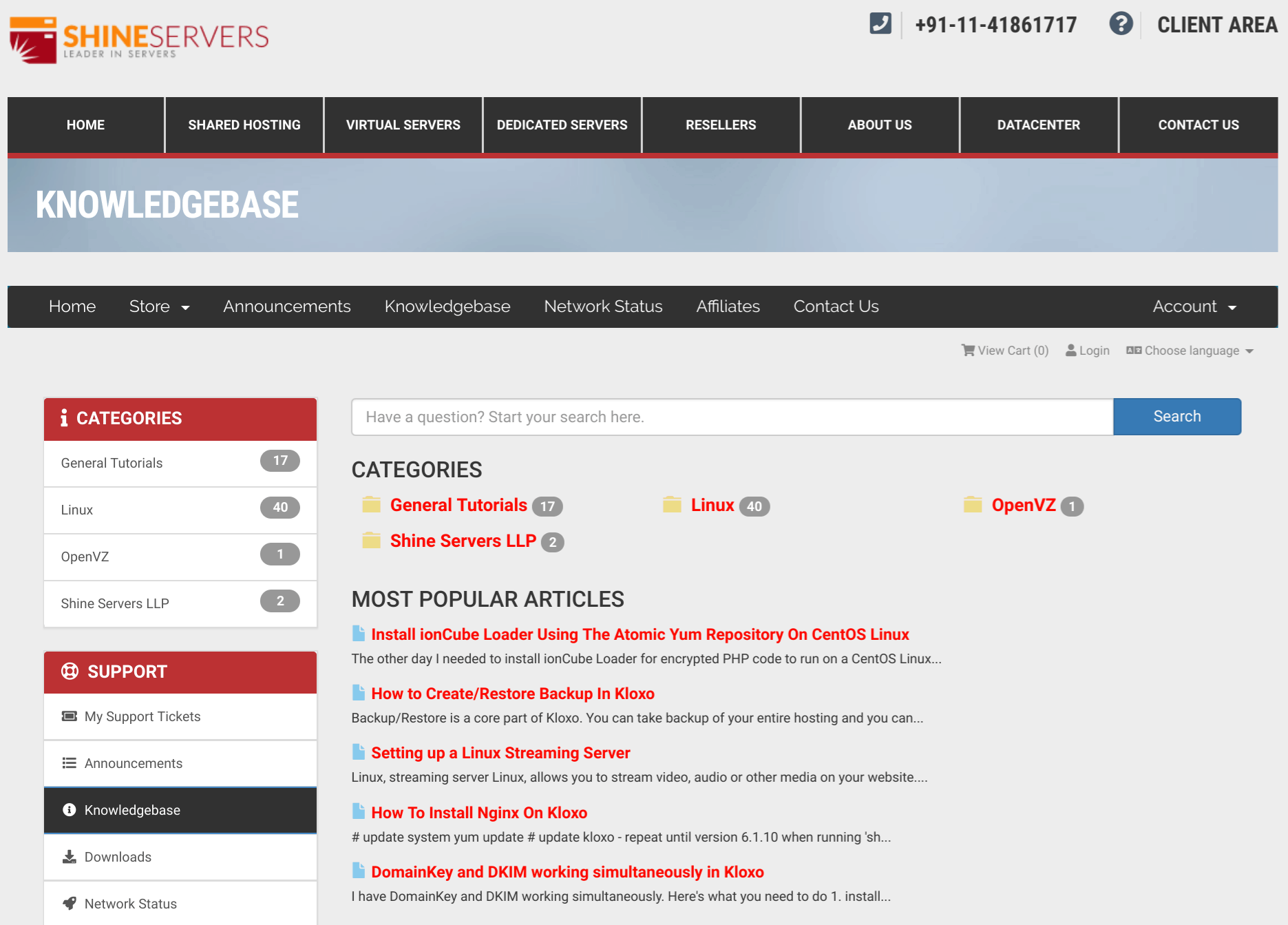Open Linux category link in main area
The image size is (1288, 925).
point(712,505)
